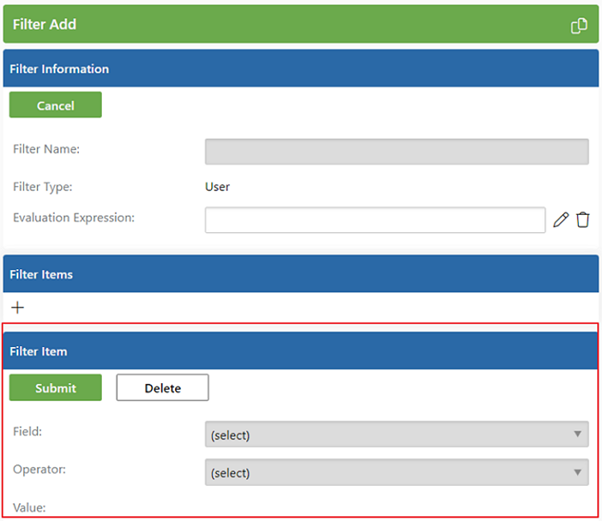Click the Filter Add title bar
This screenshot has height=521, width=602.
[301, 24]
